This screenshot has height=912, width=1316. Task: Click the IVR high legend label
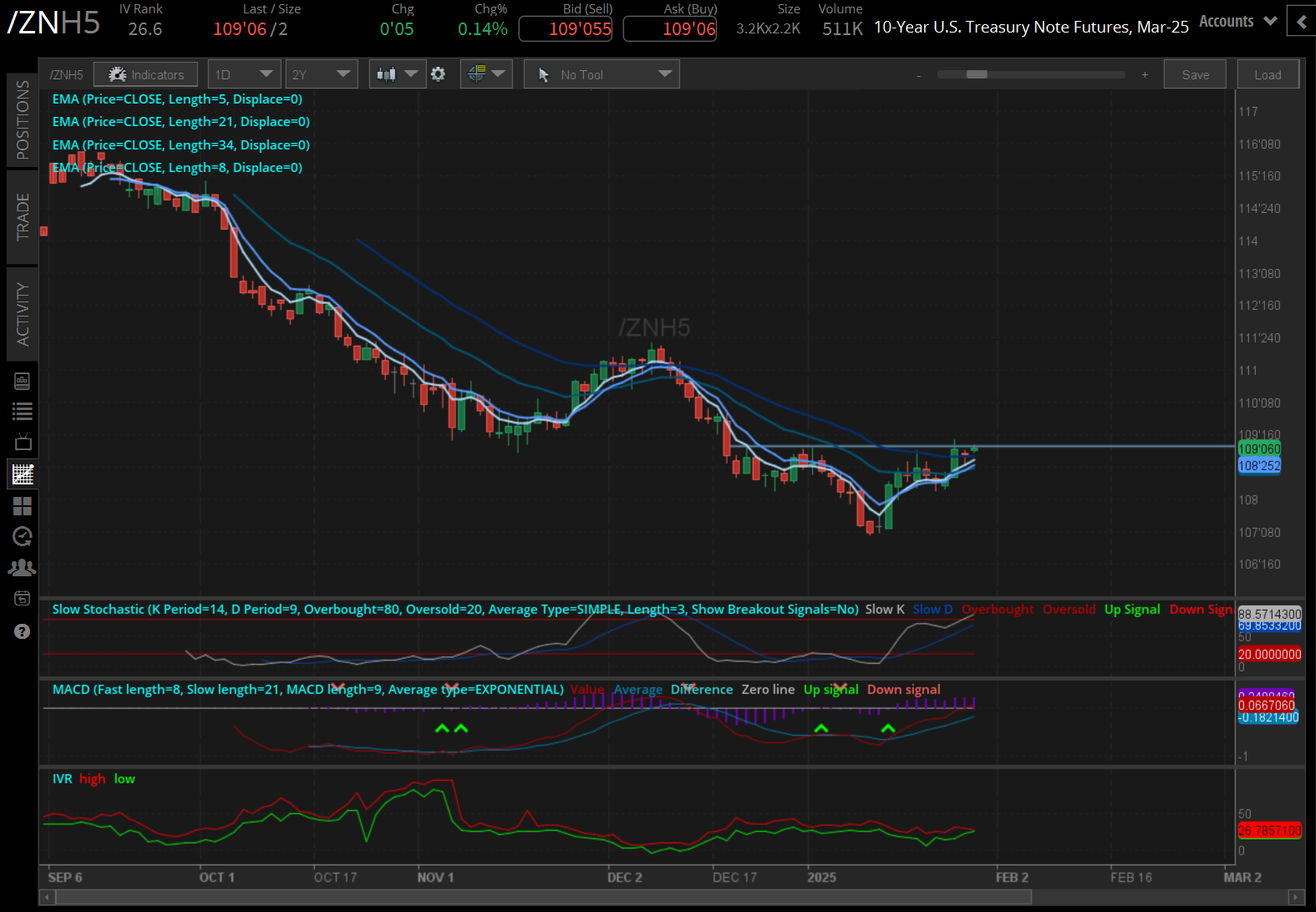92,778
